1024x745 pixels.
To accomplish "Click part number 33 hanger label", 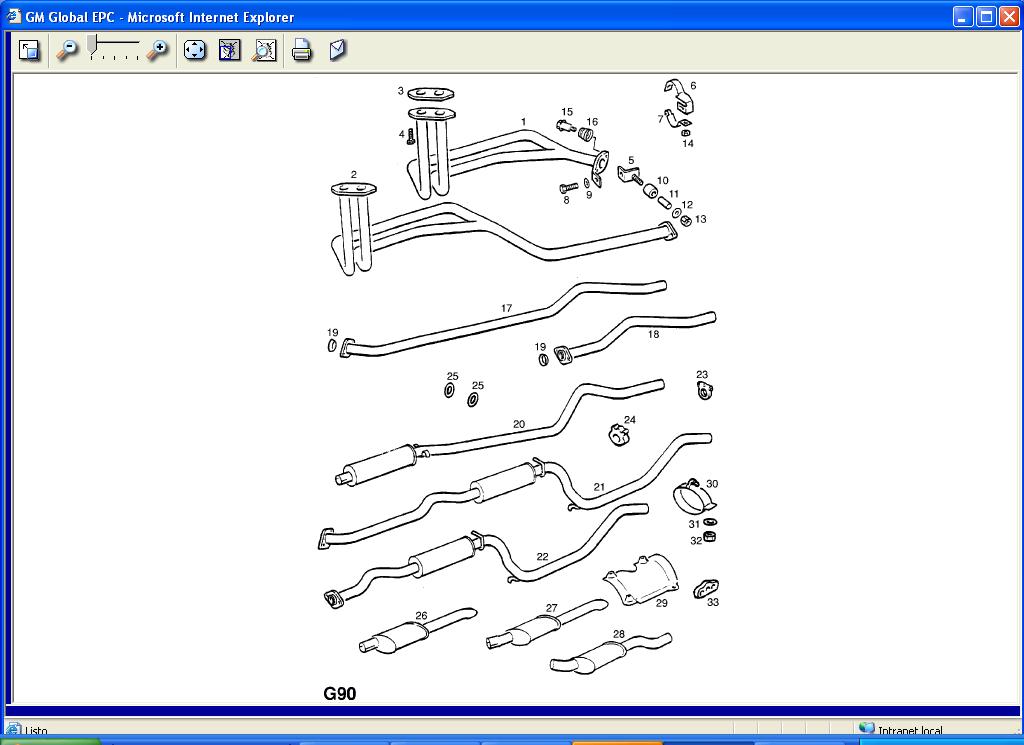I will point(713,603).
